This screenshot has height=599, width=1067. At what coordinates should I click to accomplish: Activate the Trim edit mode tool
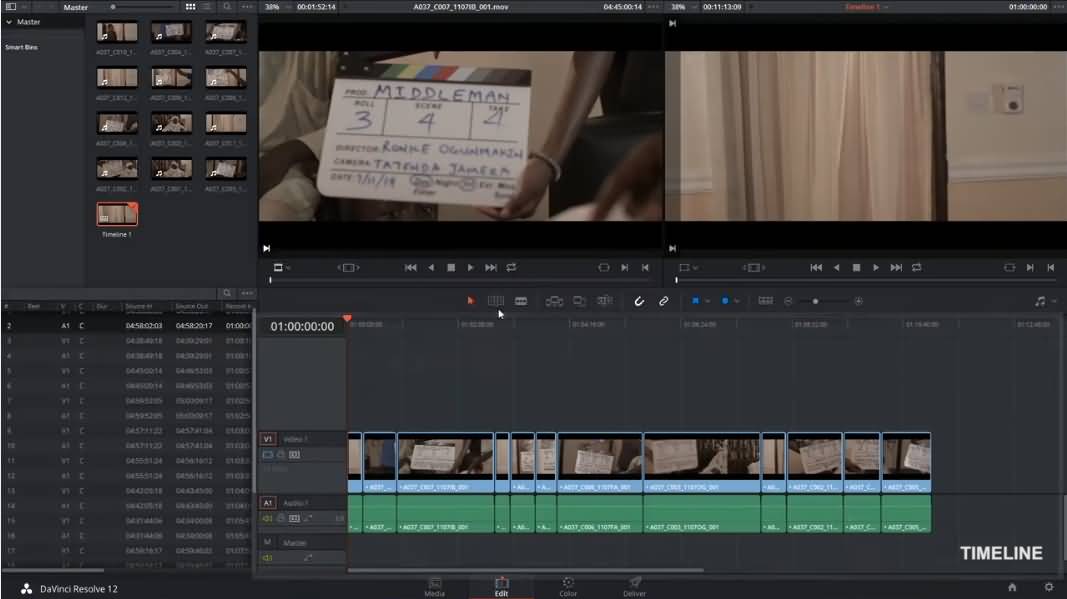pos(495,301)
